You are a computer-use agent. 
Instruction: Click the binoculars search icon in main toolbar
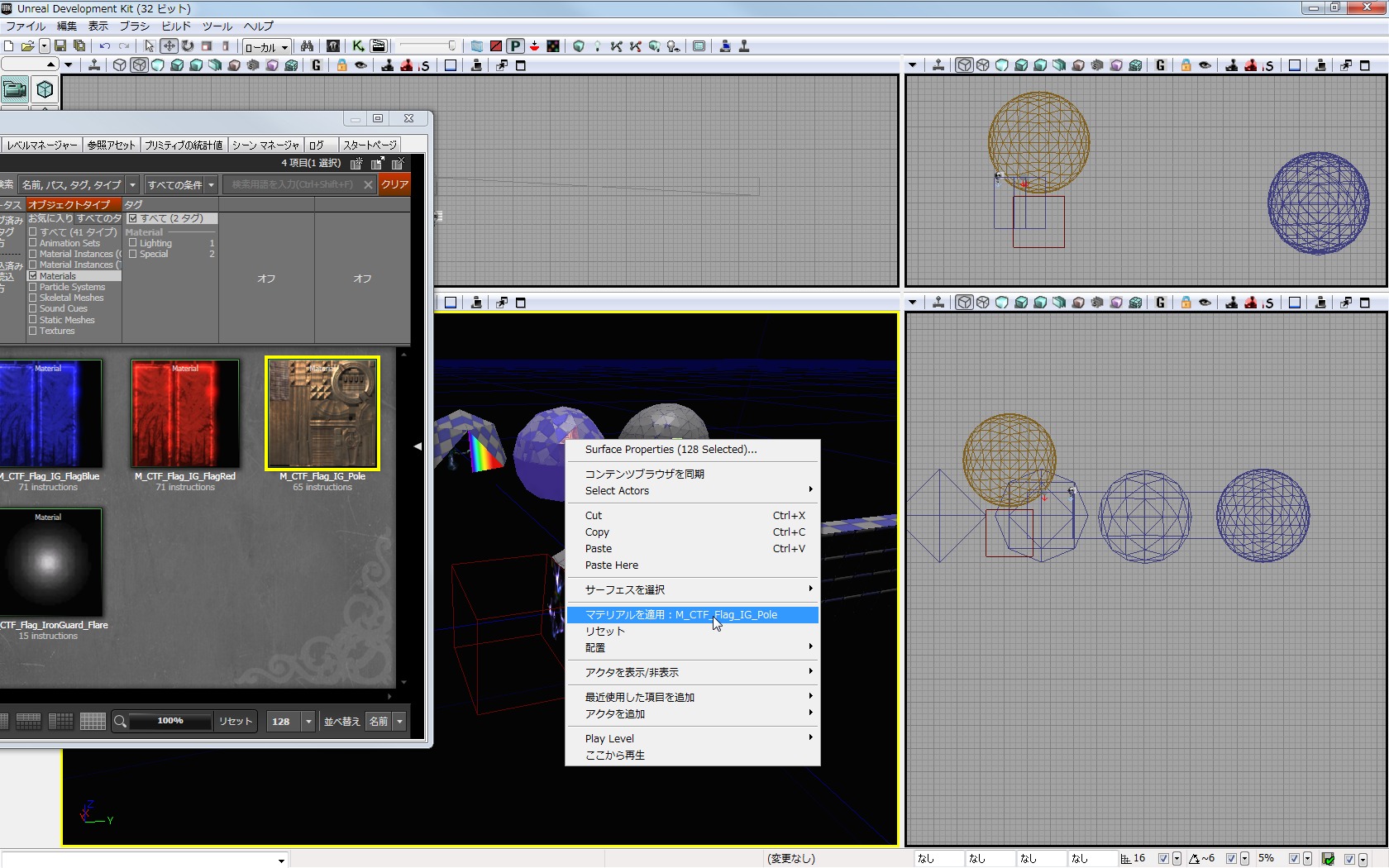tap(307, 46)
